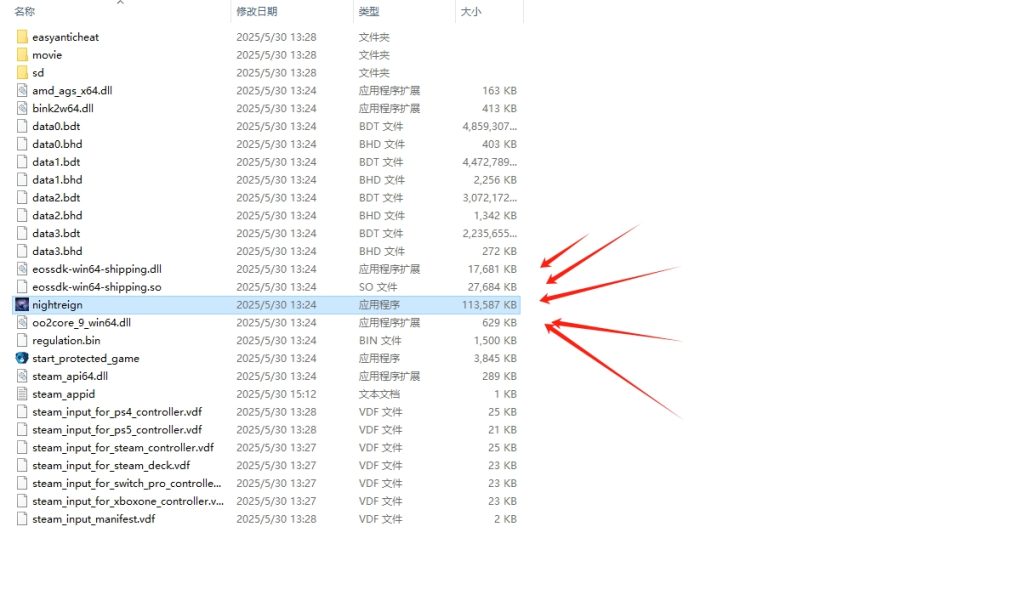The width and height of the screenshot is (1024, 606).
Task: Click the start_protected_game application icon
Action: point(22,359)
